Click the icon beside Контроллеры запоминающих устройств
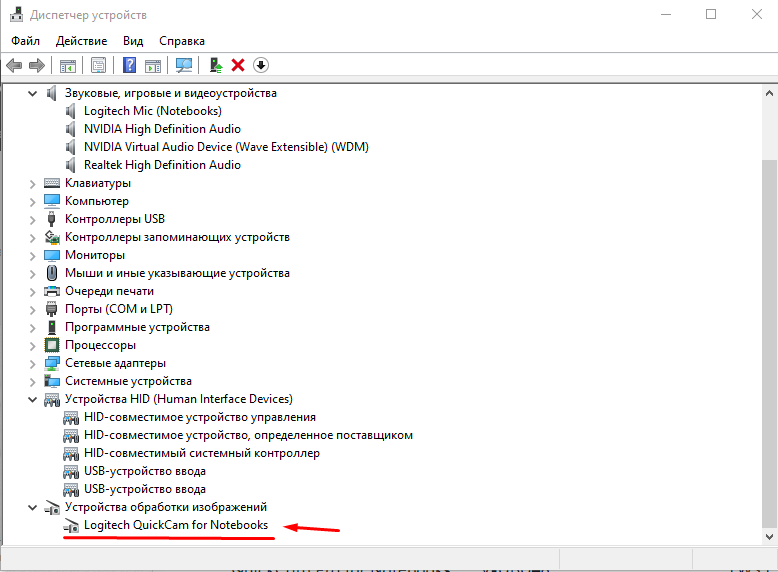The image size is (778, 572). tap(52, 237)
